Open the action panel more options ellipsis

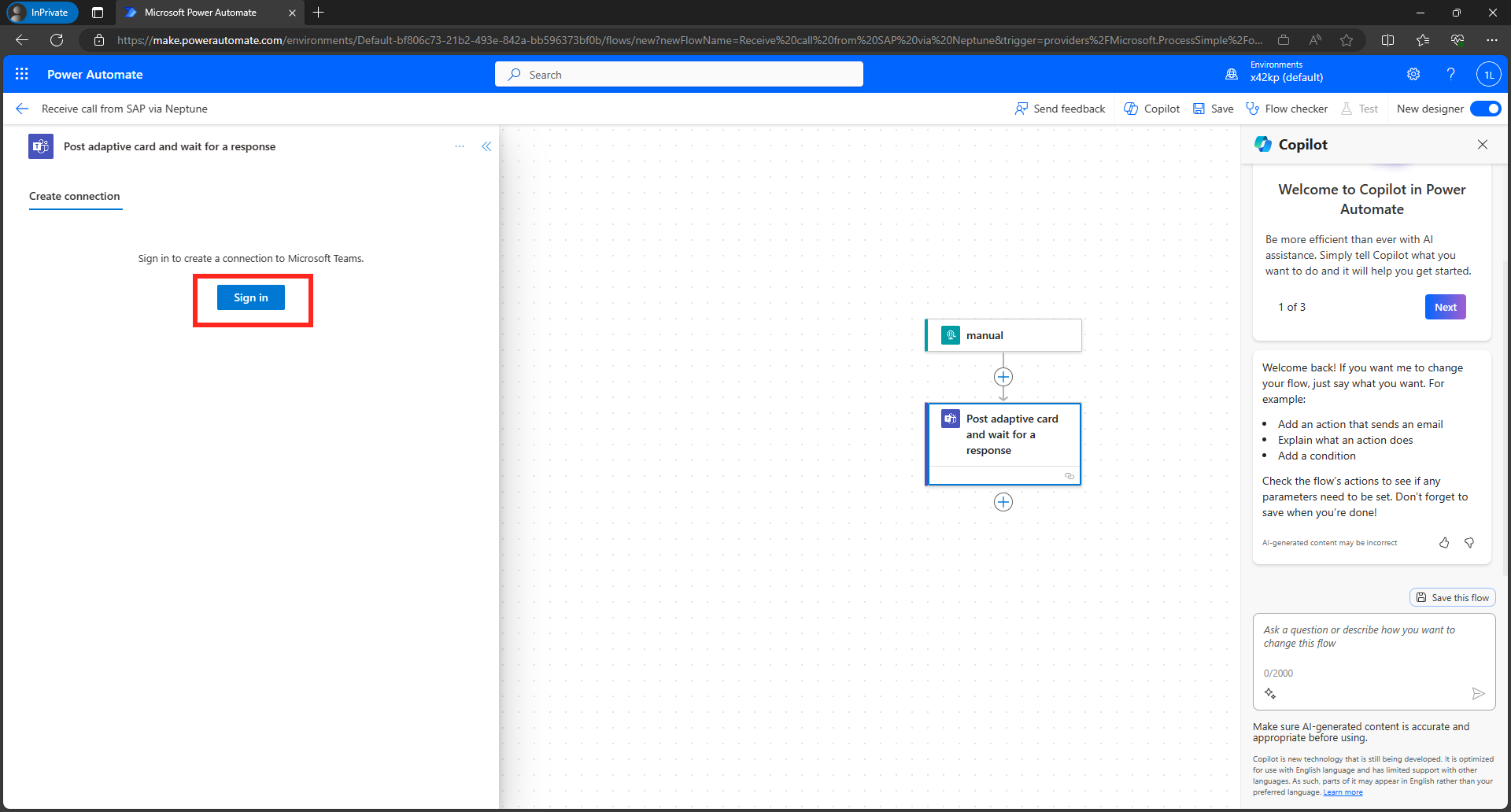460,146
